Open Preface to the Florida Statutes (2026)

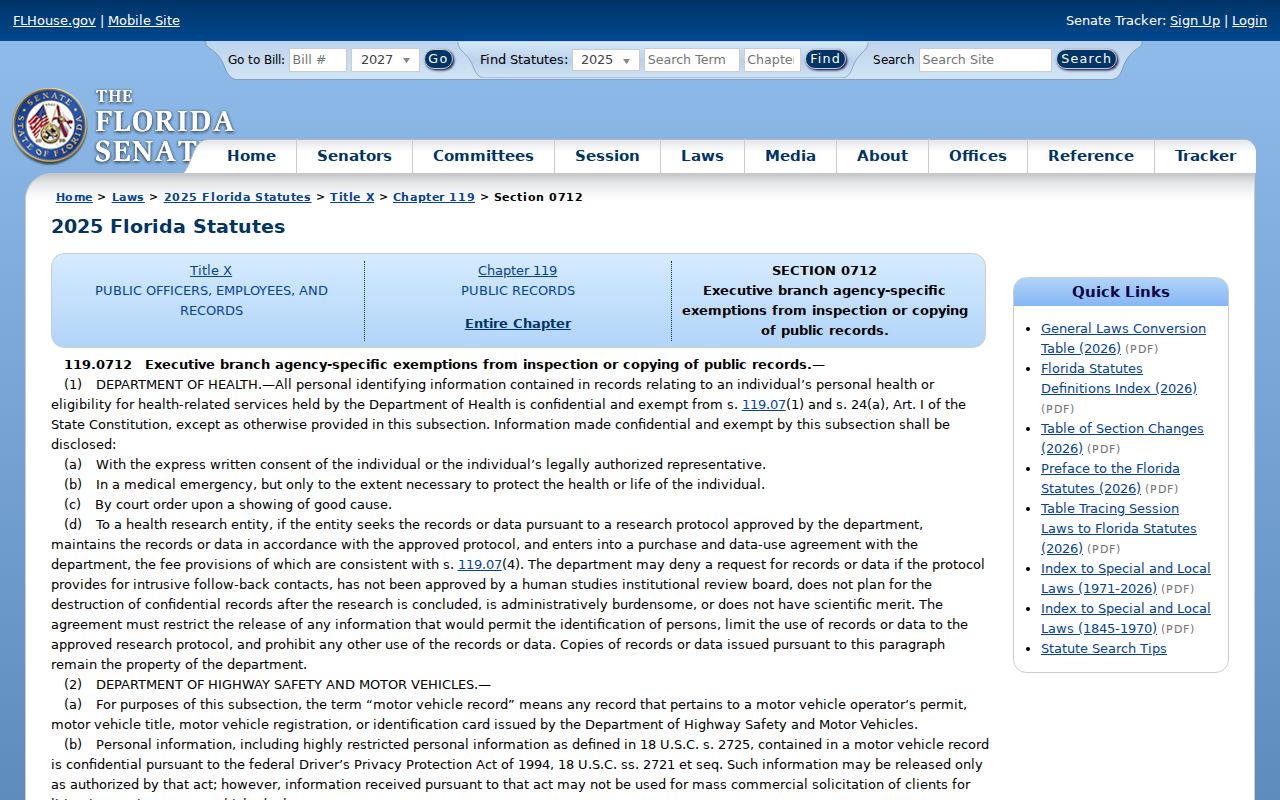1110,478
